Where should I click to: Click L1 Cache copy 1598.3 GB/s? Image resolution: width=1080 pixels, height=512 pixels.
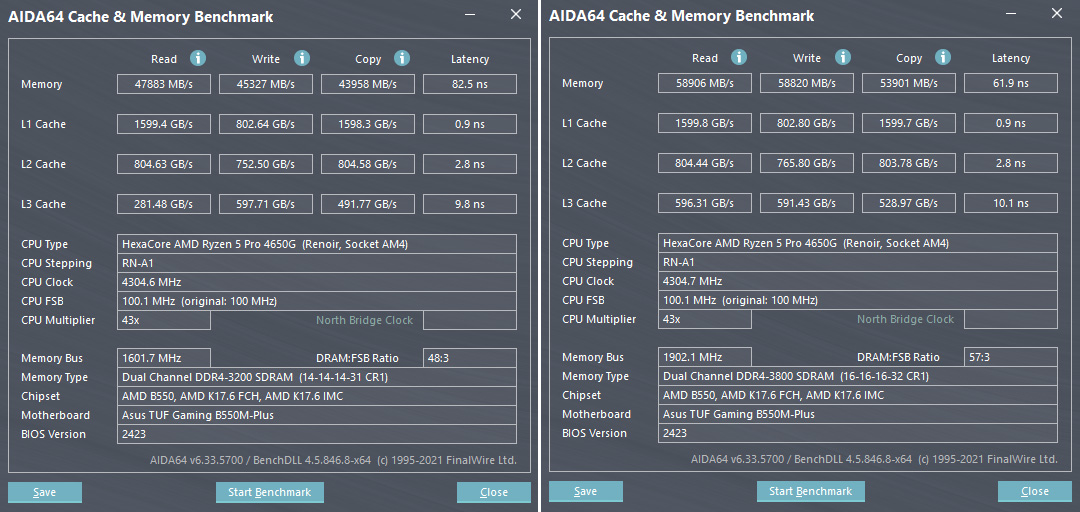point(368,124)
